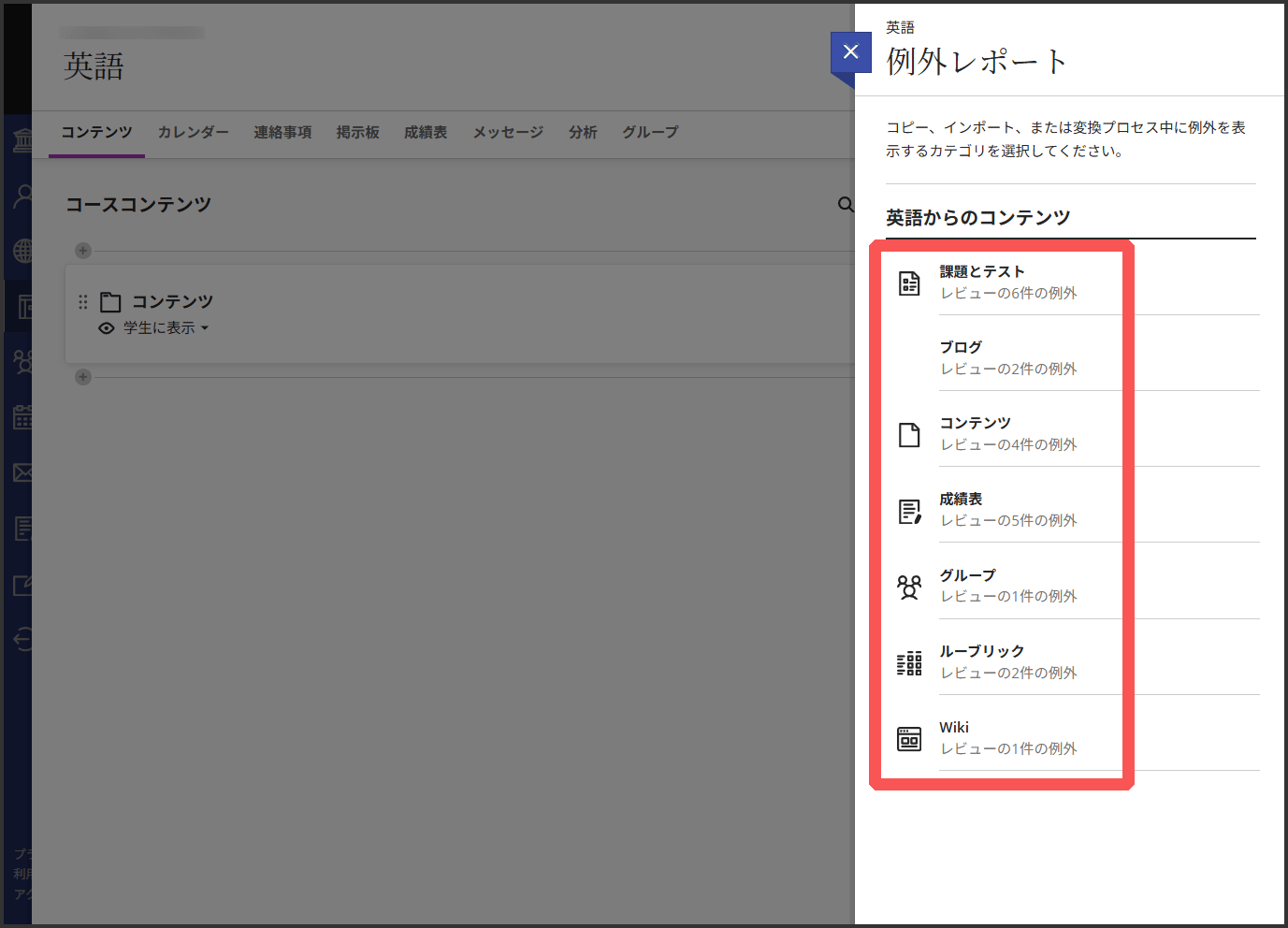Click the コンテンツ page icon in report
Image resolution: width=1288 pixels, height=928 pixels.
909,435
